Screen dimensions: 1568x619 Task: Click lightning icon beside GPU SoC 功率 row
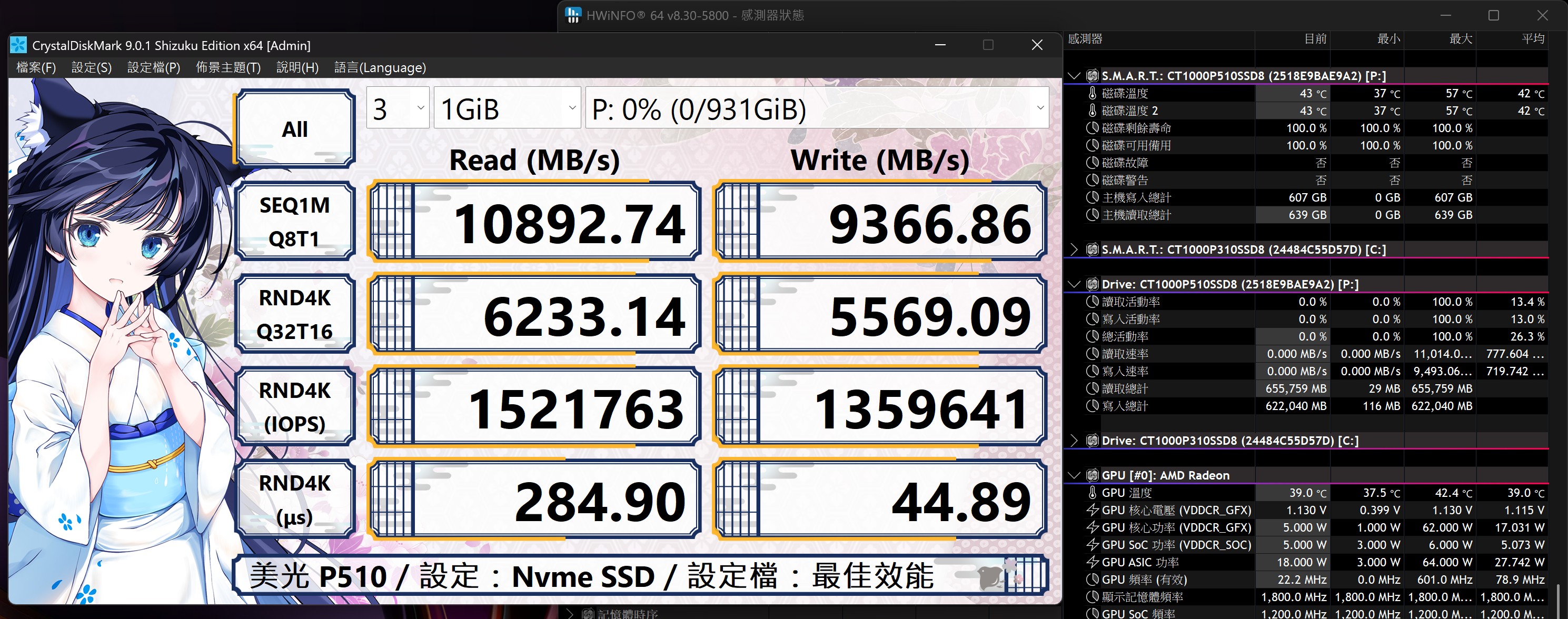(1092, 545)
